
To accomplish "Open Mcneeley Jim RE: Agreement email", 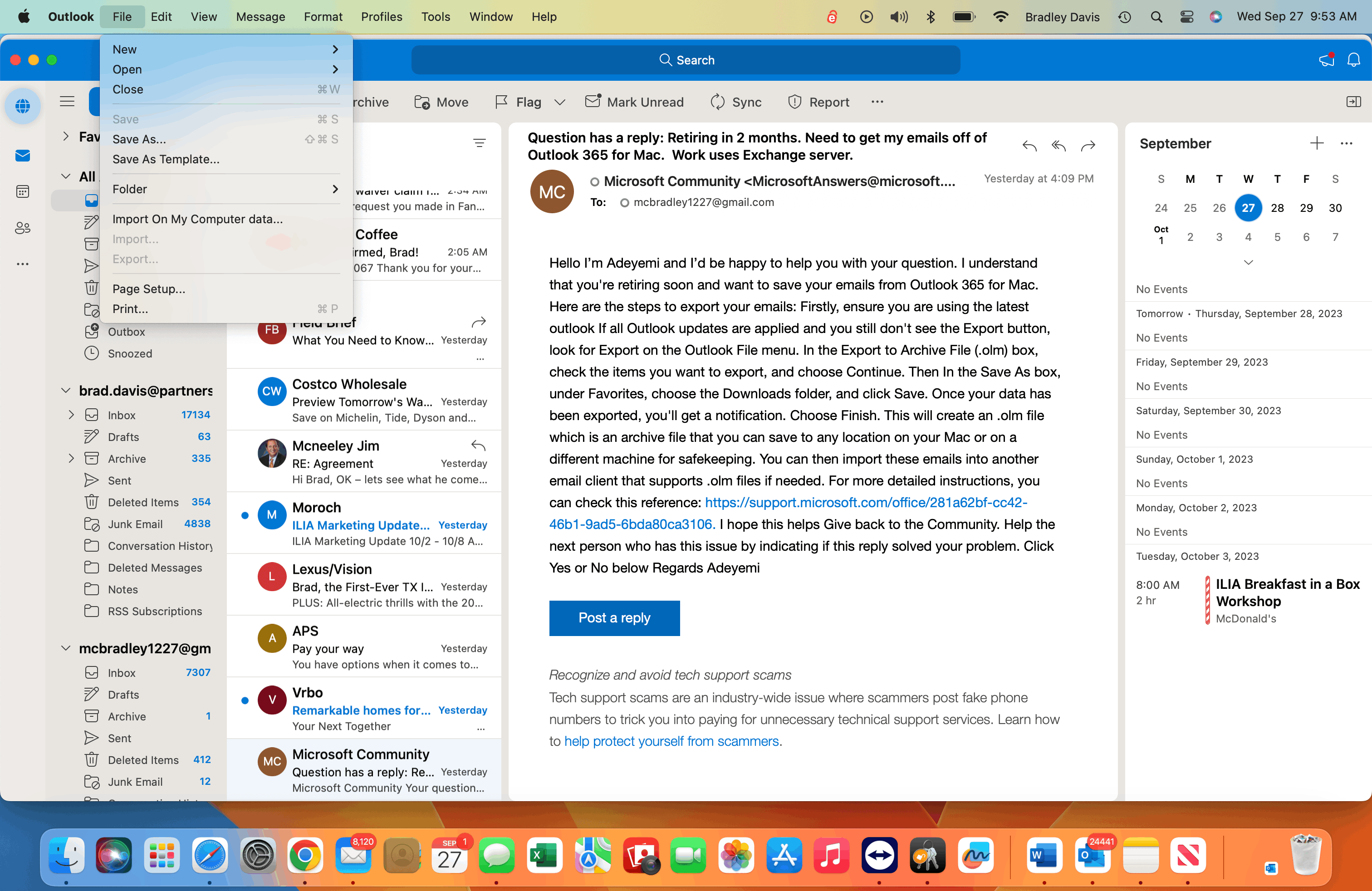I will tap(364, 462).
